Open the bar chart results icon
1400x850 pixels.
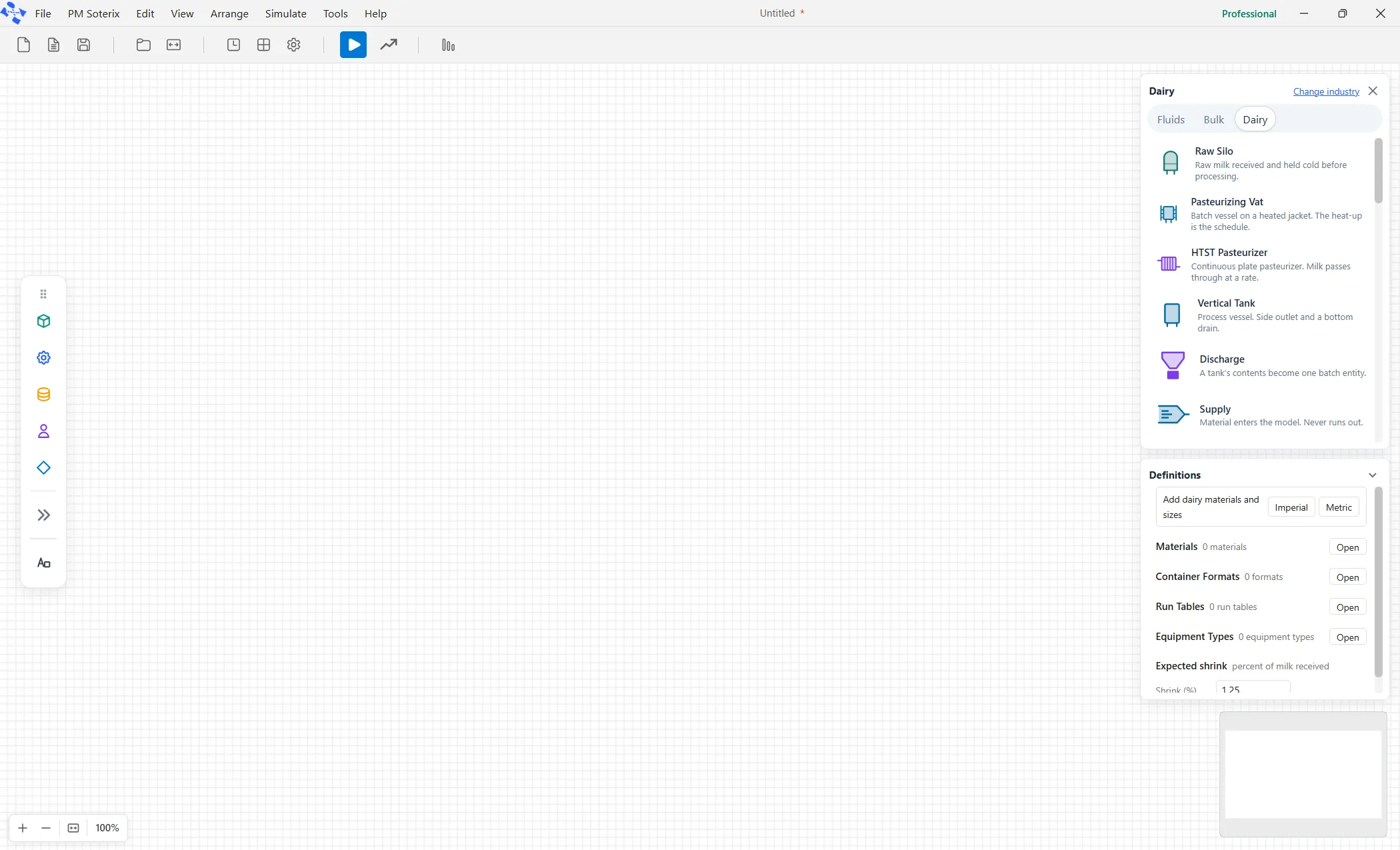point(448,45)
